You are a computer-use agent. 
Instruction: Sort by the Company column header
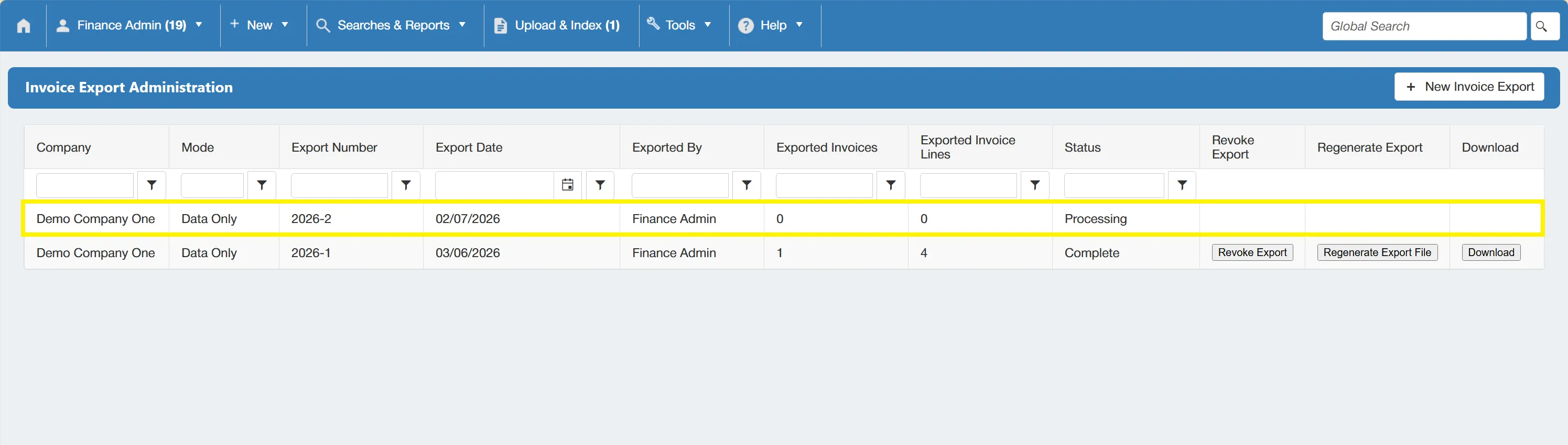tap(63, 147)
